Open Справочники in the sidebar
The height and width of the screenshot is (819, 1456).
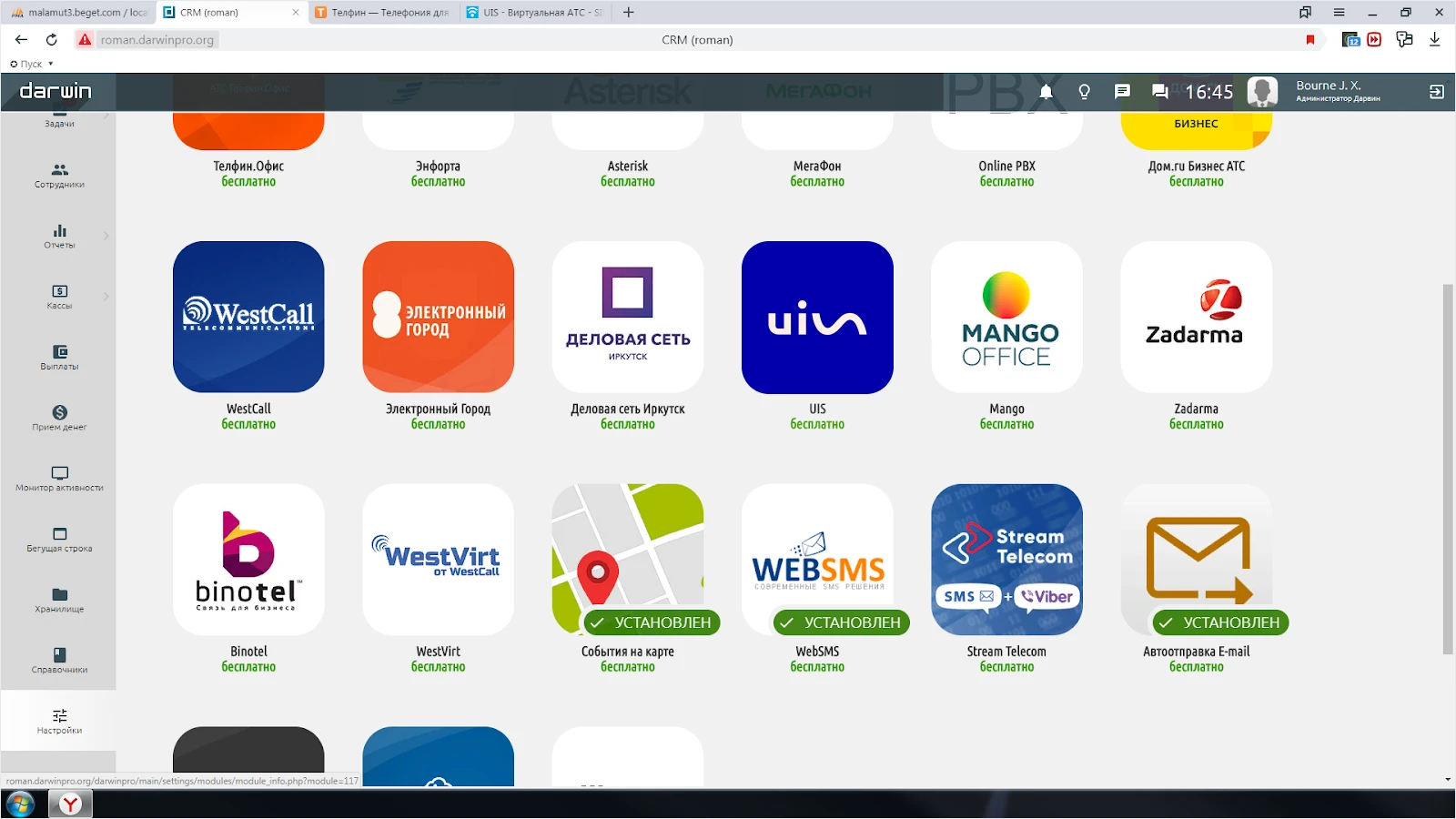pos(59,662)
